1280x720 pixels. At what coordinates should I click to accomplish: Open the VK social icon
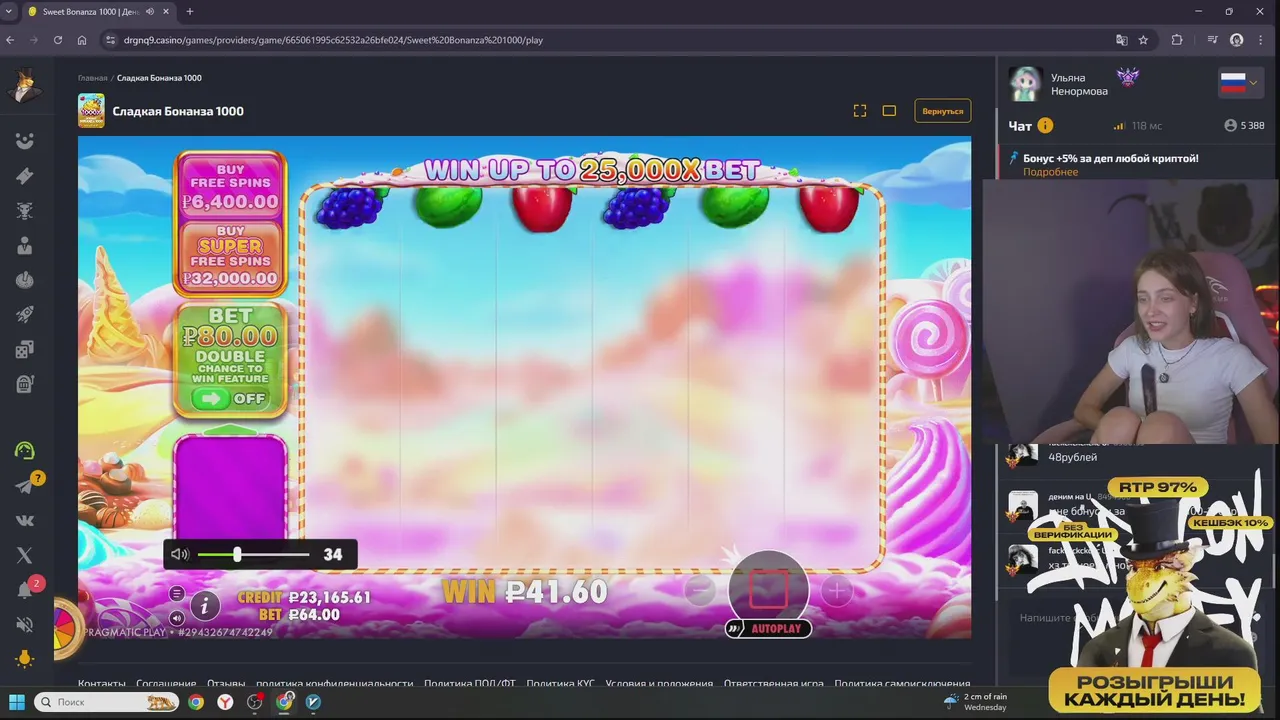tap(25, 520)
